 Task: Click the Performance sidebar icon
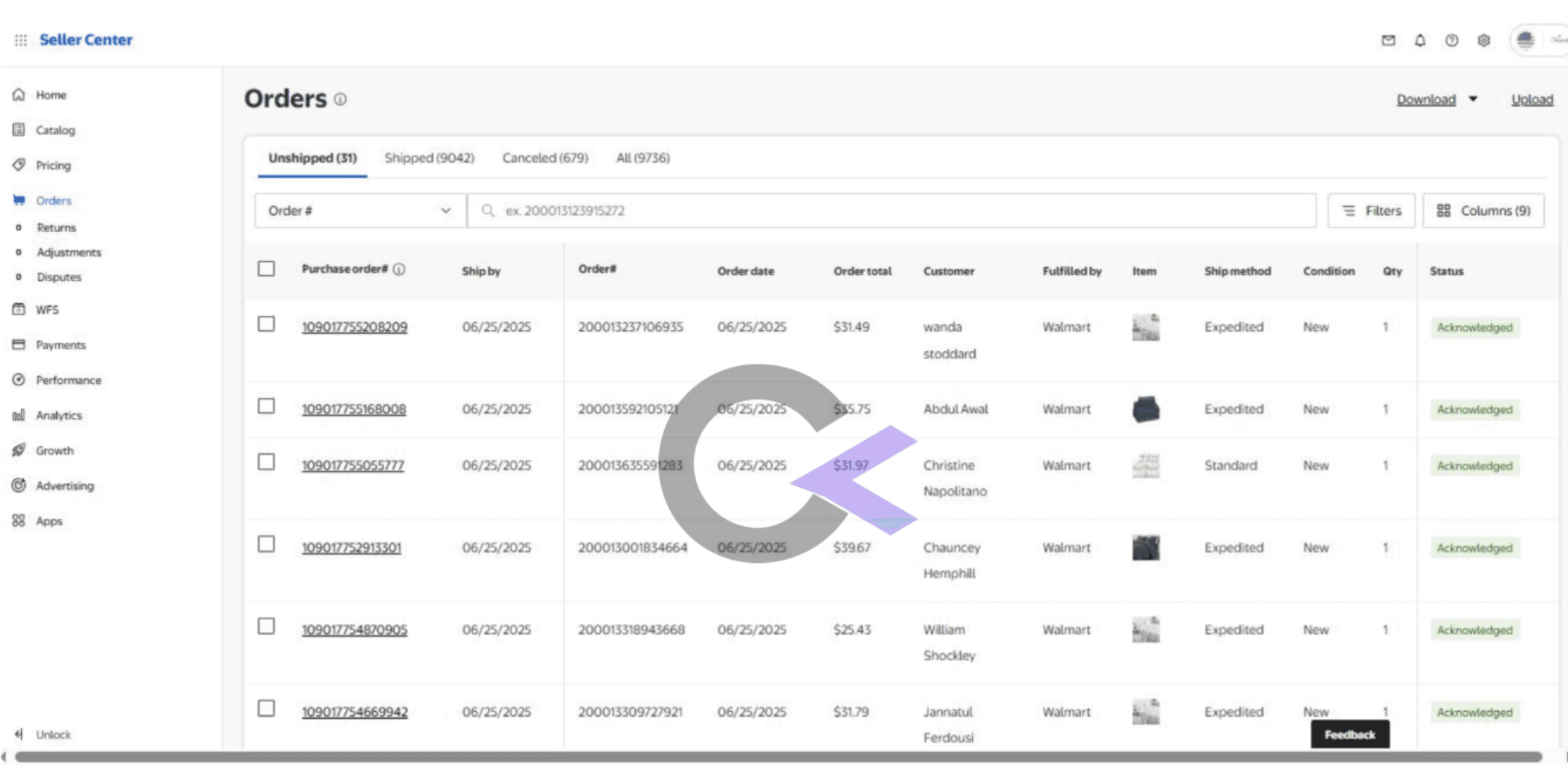tap(19, 380)
